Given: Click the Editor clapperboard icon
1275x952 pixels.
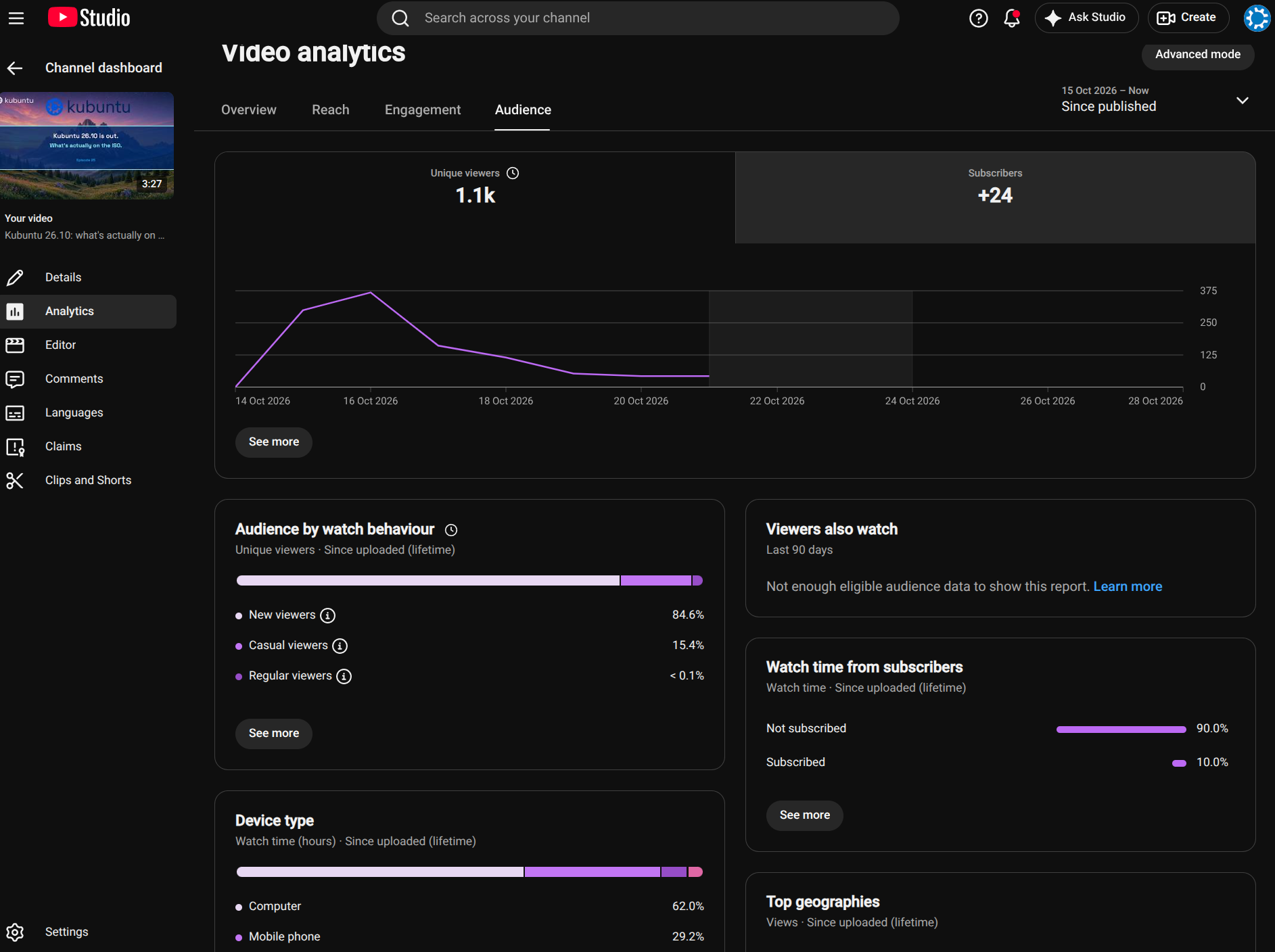Looking at the screenshot, I should point(15,345).
